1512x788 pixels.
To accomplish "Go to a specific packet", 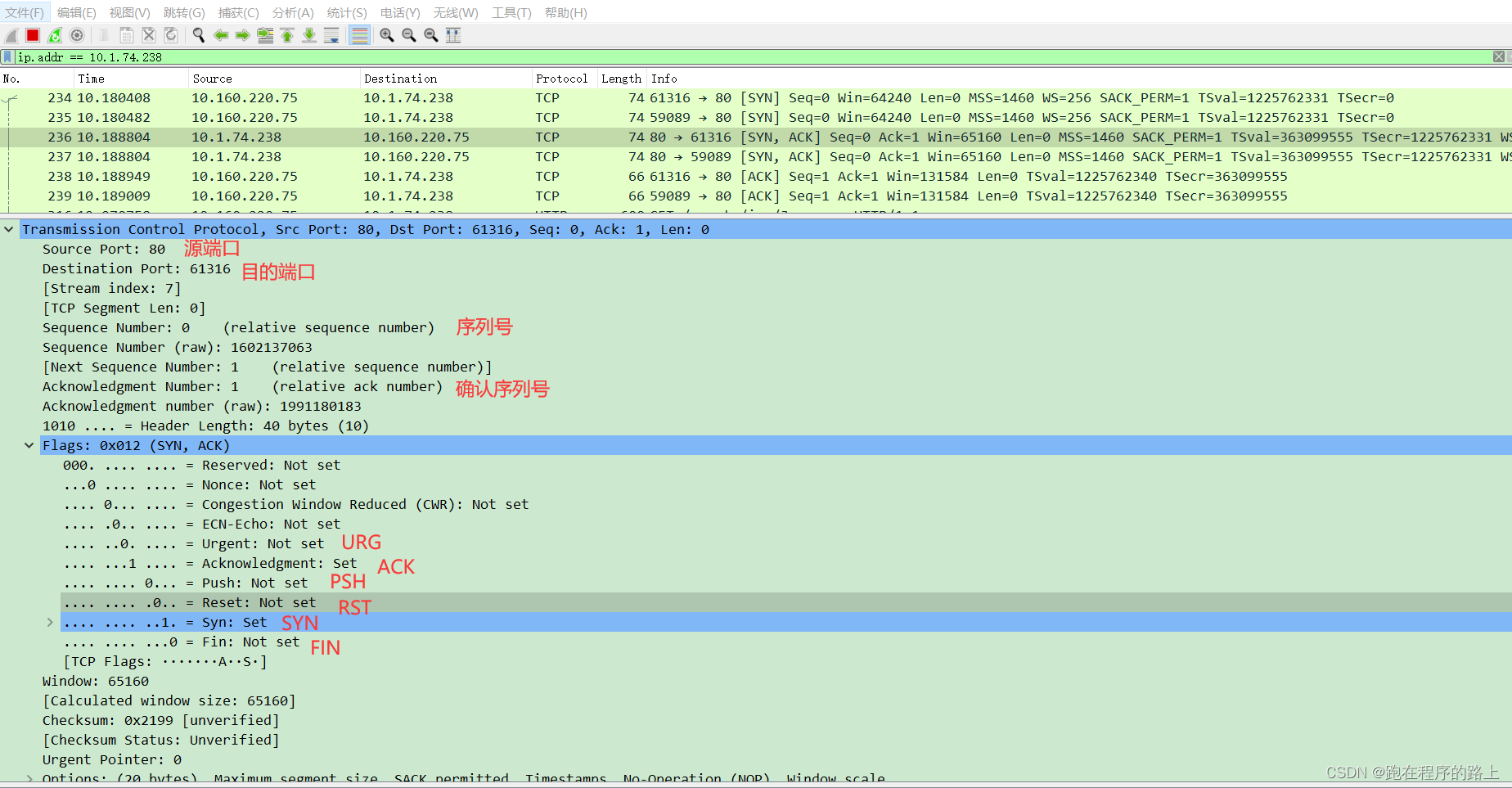I will tap(265, 35).
